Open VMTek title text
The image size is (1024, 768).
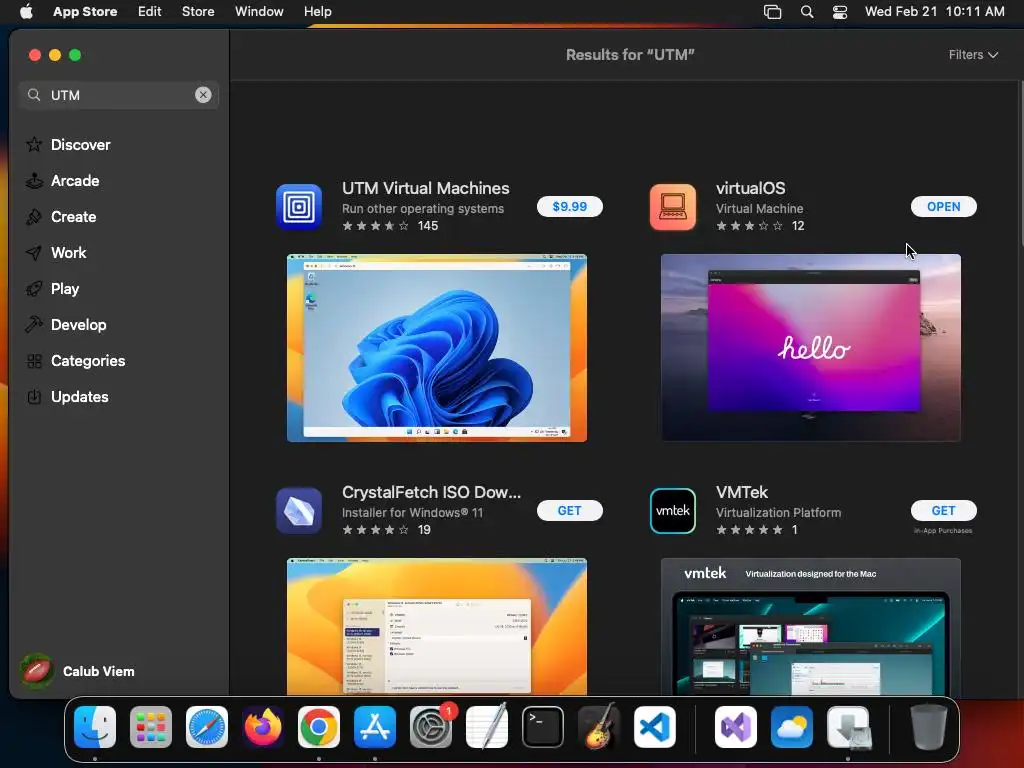742,492
